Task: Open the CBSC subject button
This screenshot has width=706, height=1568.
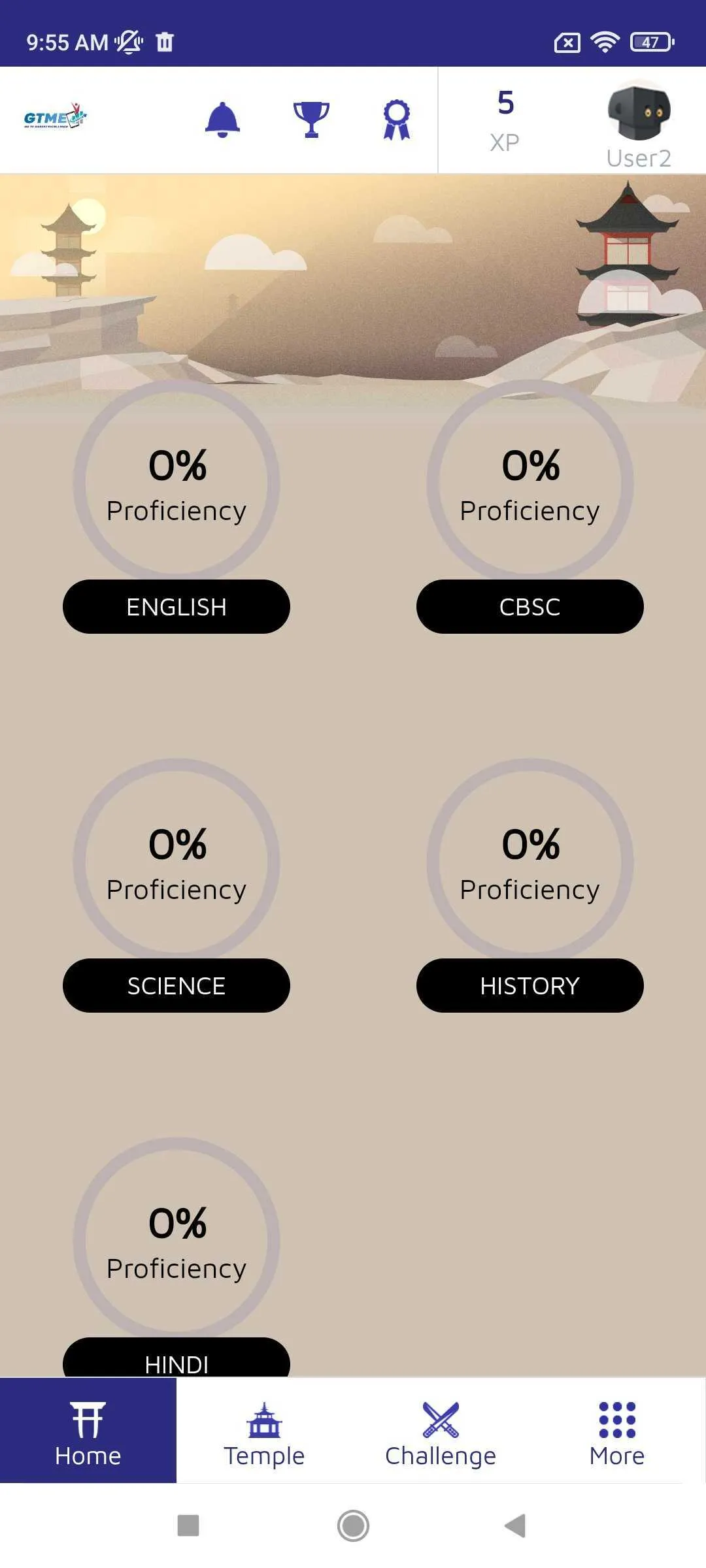Action: pos(529,606)
